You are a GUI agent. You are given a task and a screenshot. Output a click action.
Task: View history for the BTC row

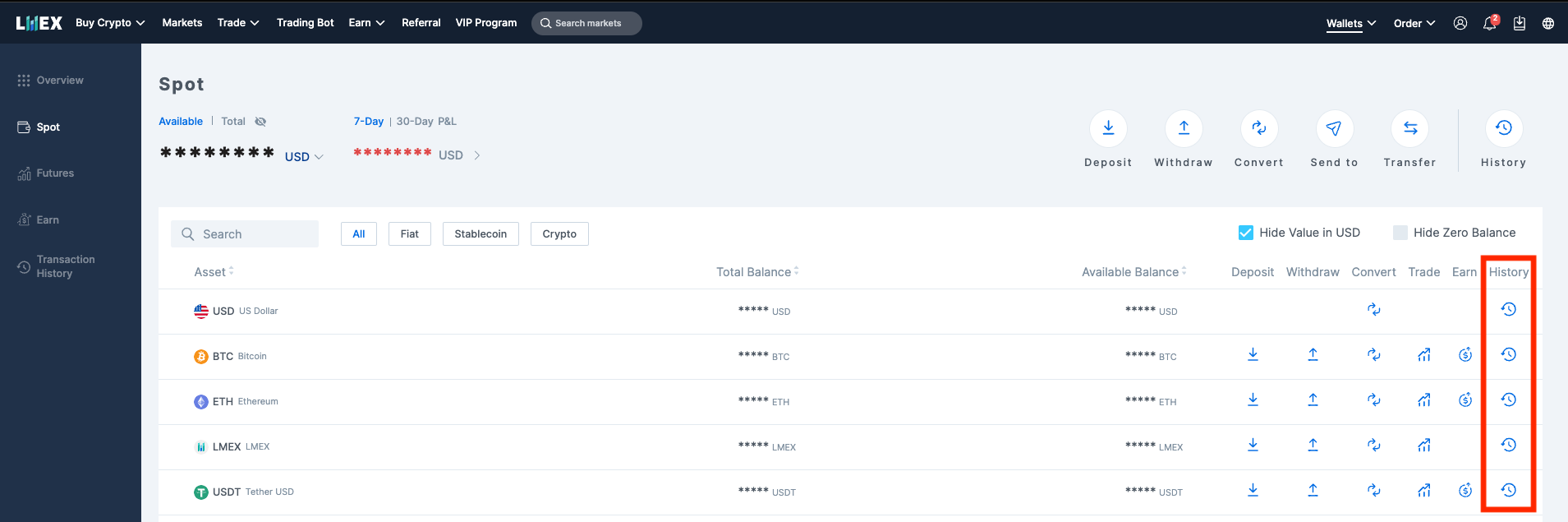(x=1509, y=355)
